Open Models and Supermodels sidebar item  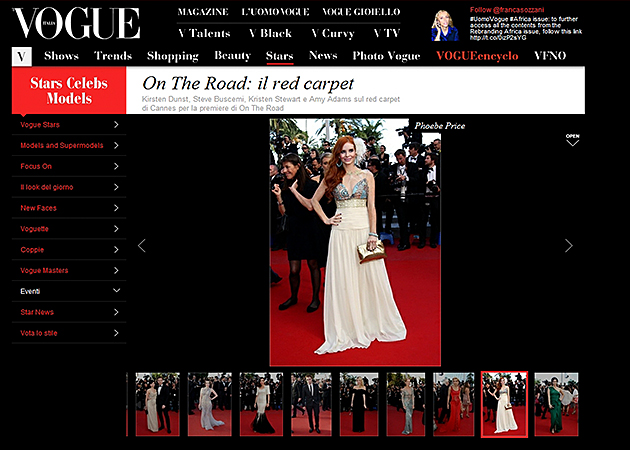(x=68, y=145)
